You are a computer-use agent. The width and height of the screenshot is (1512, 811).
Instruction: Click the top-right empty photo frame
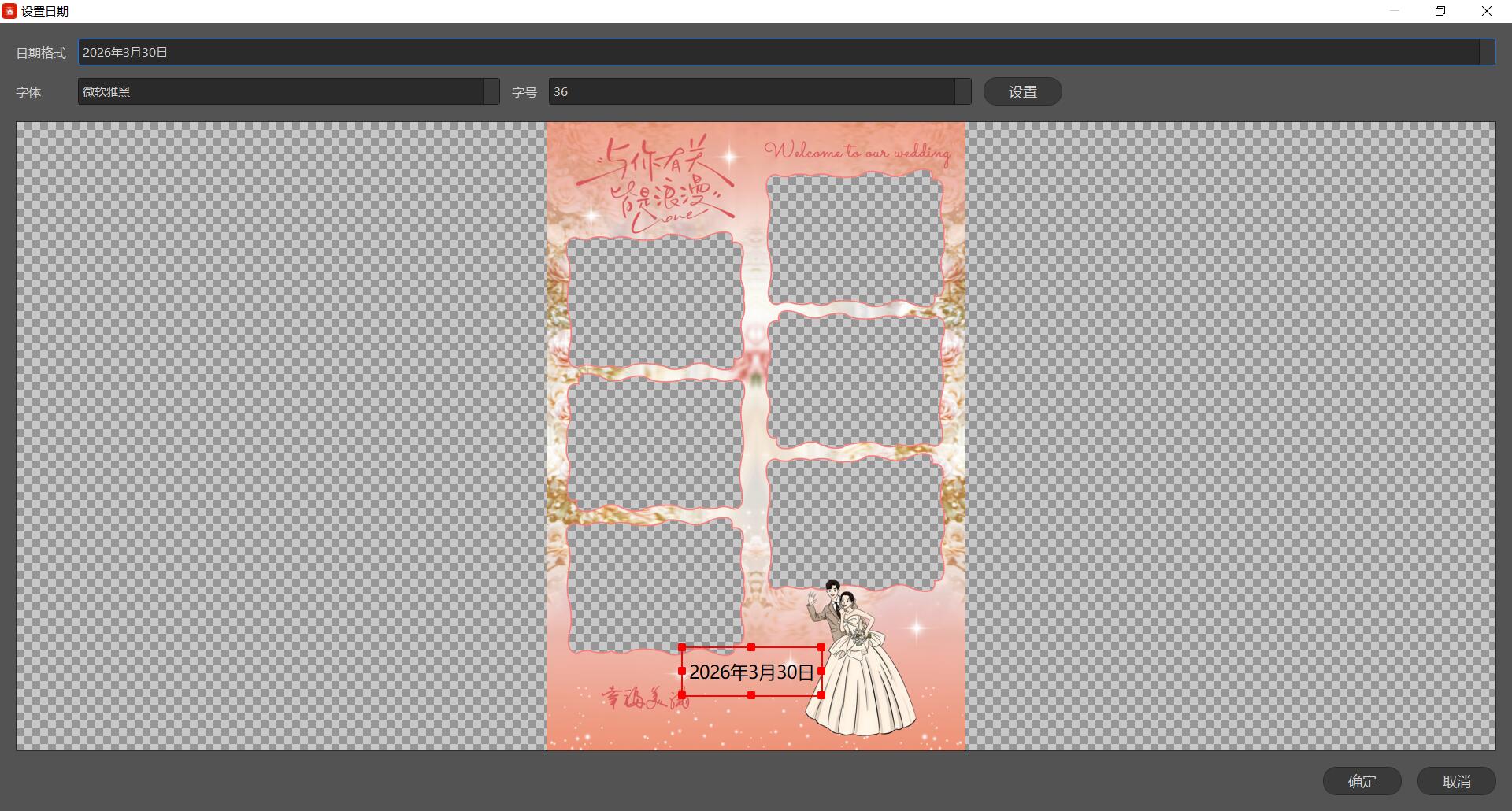[854, 240]
